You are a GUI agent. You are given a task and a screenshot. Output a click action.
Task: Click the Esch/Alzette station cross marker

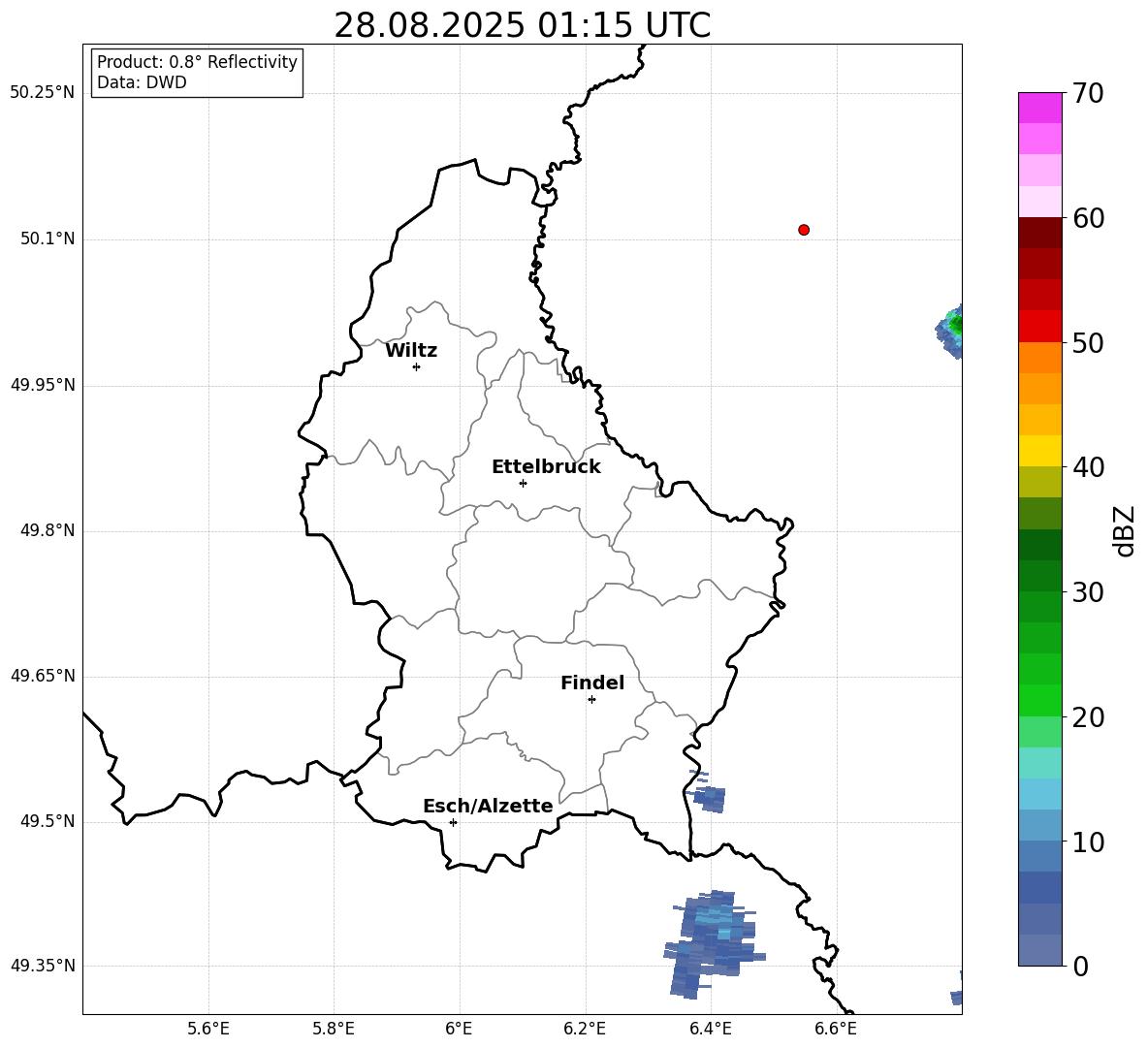pos(453,822)
